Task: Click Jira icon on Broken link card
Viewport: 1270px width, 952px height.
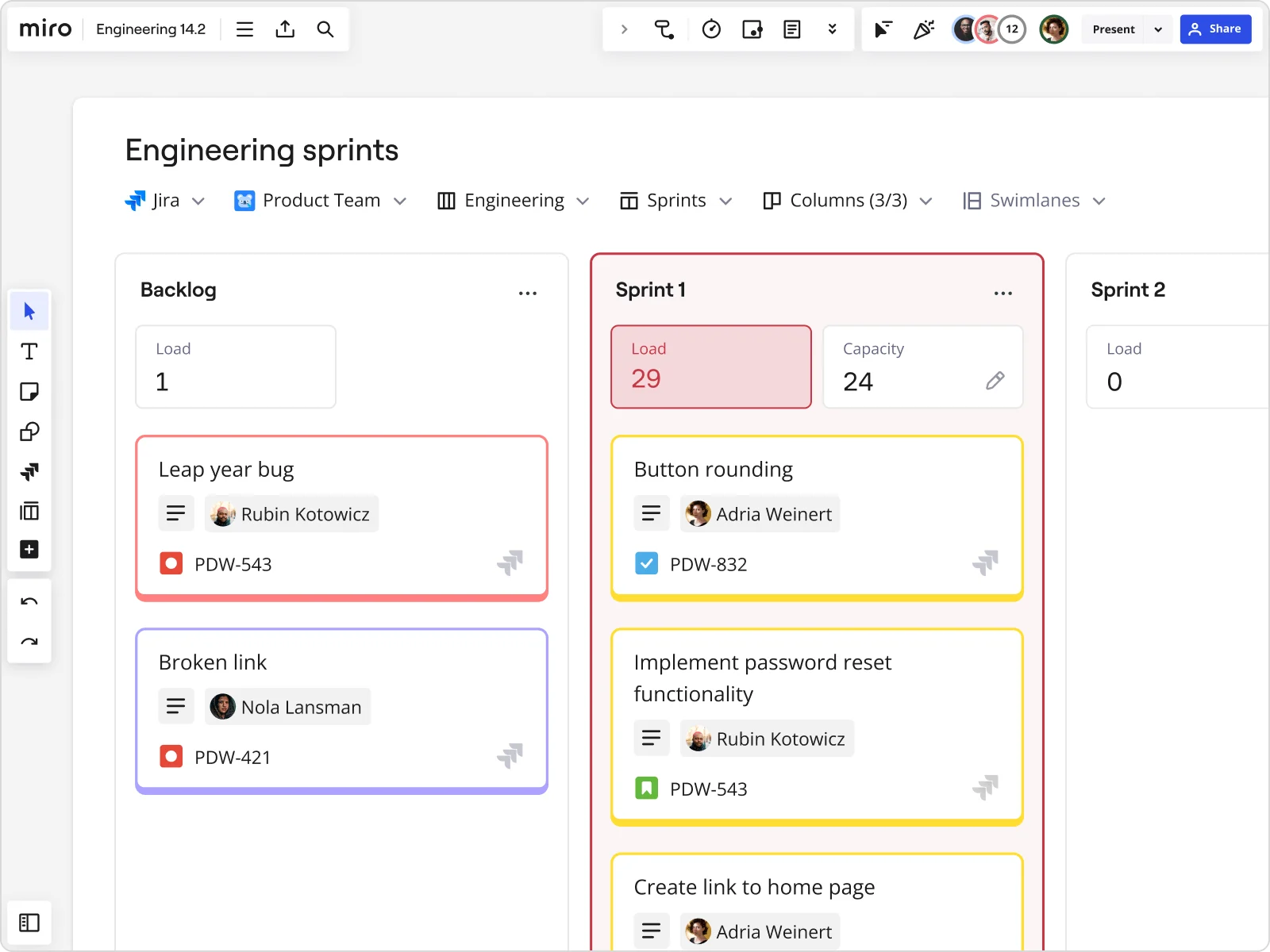Action: [x=510, y=755]
